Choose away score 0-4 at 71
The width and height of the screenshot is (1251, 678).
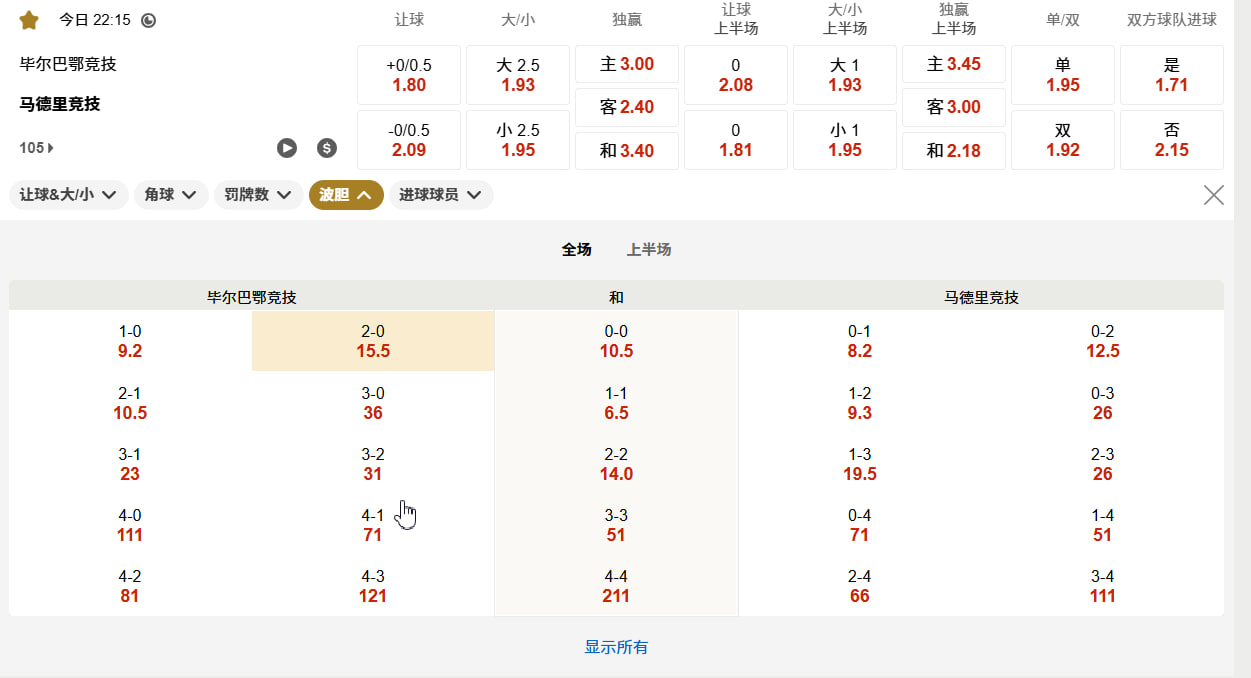click(x=860, y=525)
